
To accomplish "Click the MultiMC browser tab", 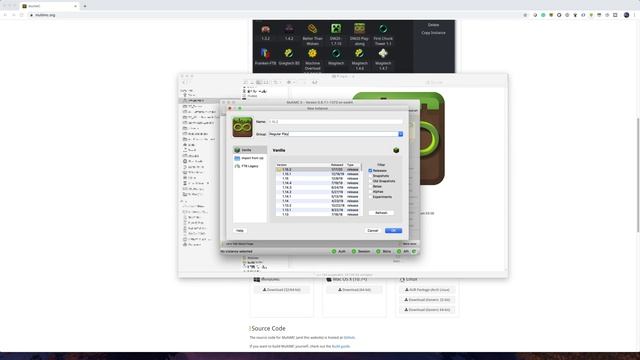I will point(49,6).
